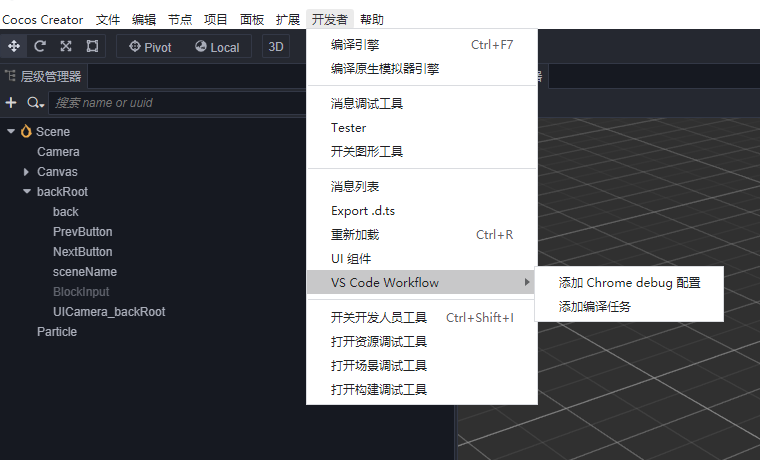Select the NextButton node
Image resolution: width=760 pixels, height=460 pixels.
click(x=82, y=252)
